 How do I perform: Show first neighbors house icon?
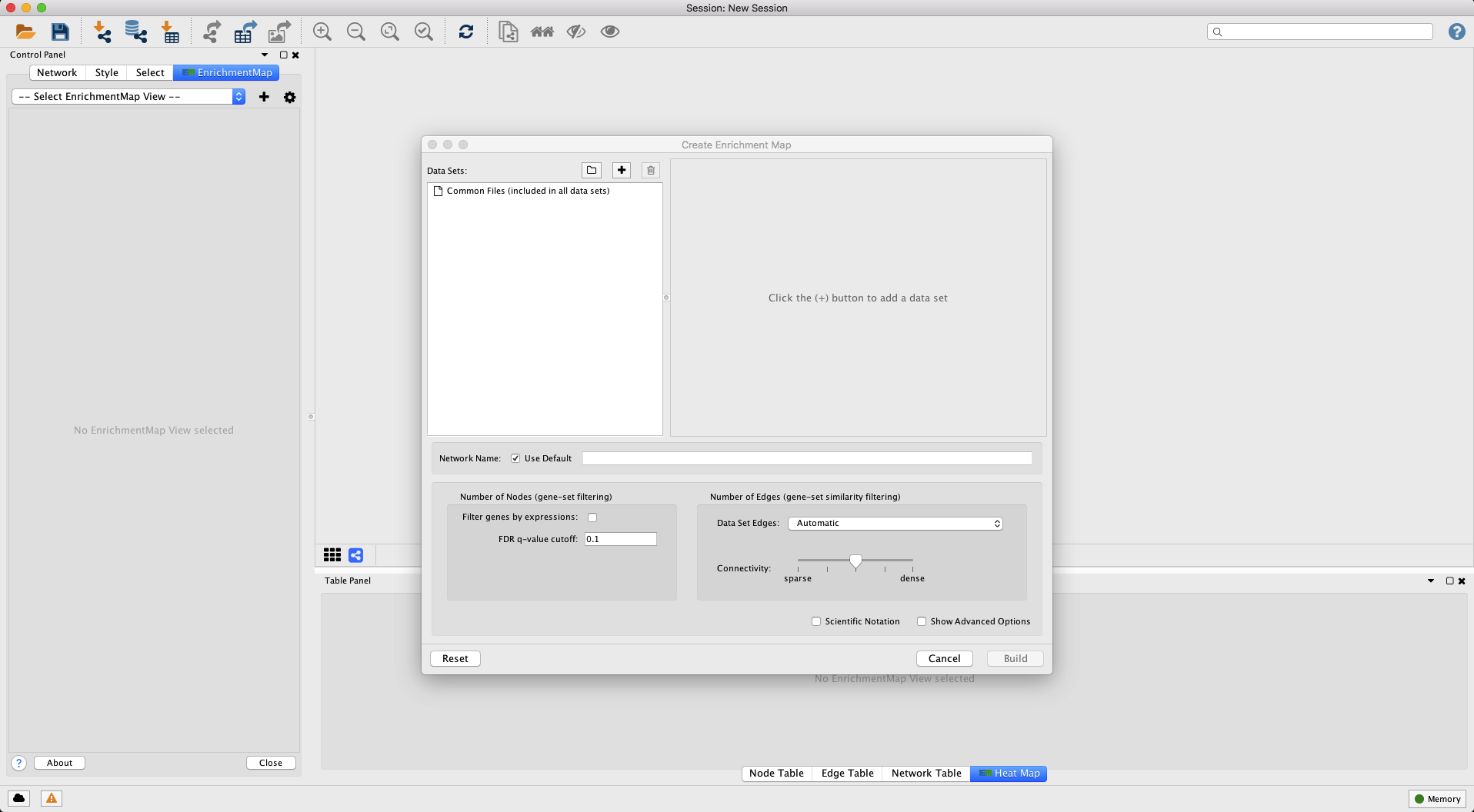coord(542,32)
